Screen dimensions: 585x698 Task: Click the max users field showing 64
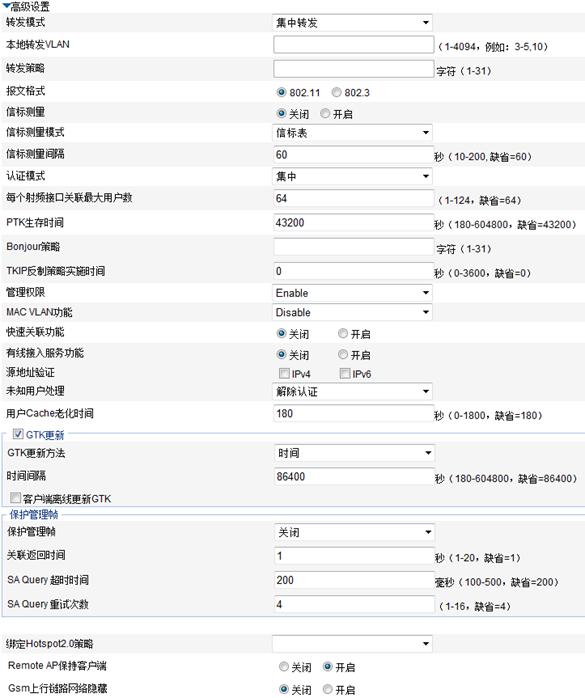click(x=353, y=199)
